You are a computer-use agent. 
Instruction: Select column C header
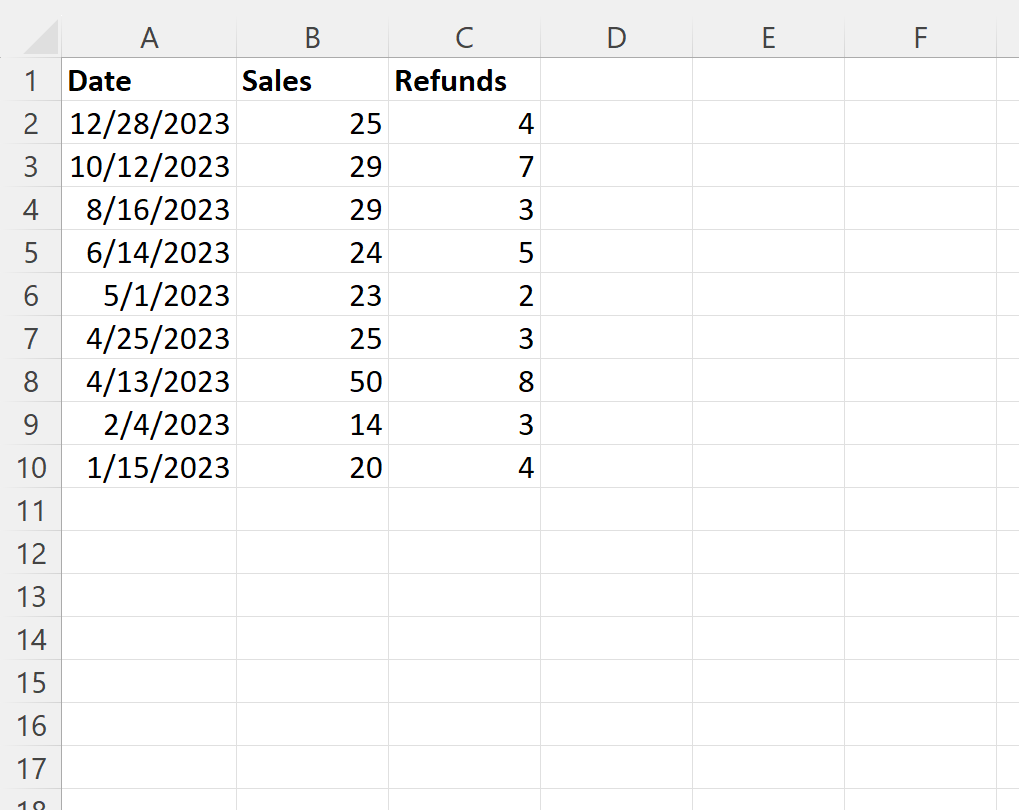pyautogui.click(x=464, y=37)
